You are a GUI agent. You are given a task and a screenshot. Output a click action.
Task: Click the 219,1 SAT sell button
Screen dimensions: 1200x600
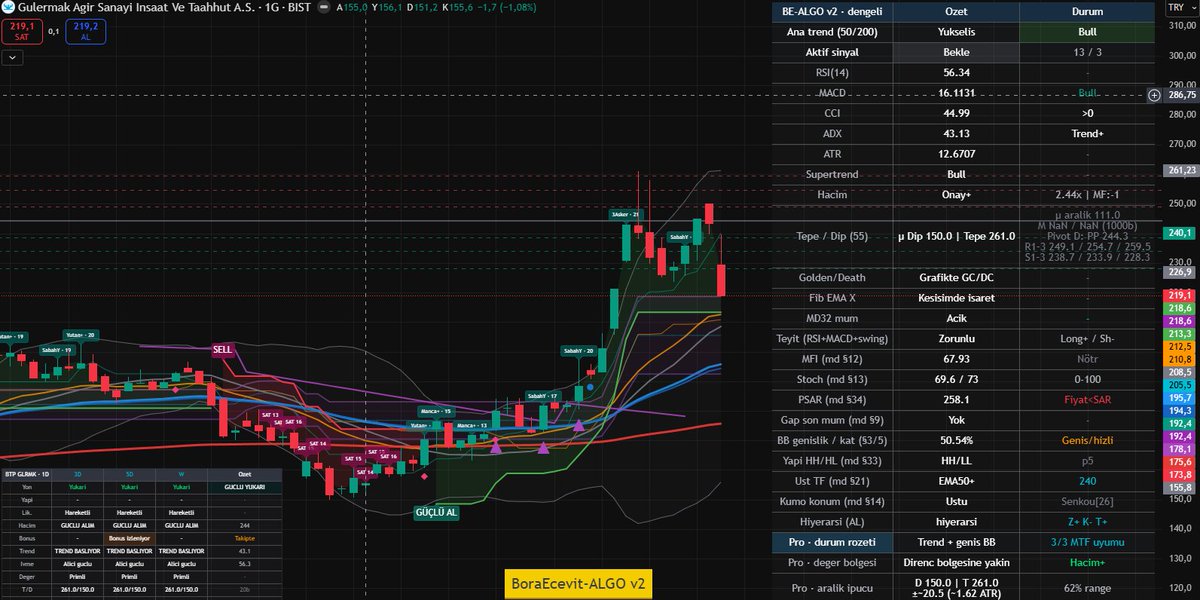(22, 32)
